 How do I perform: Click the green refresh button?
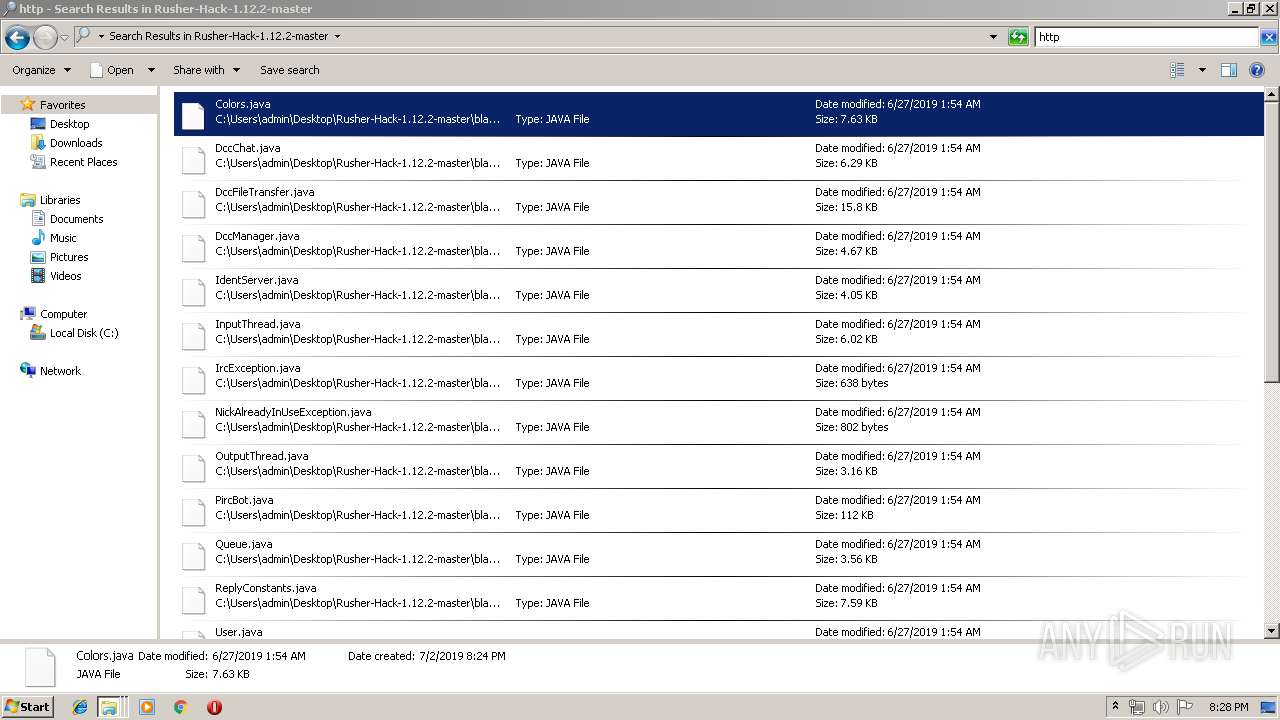click(1018, 37)
